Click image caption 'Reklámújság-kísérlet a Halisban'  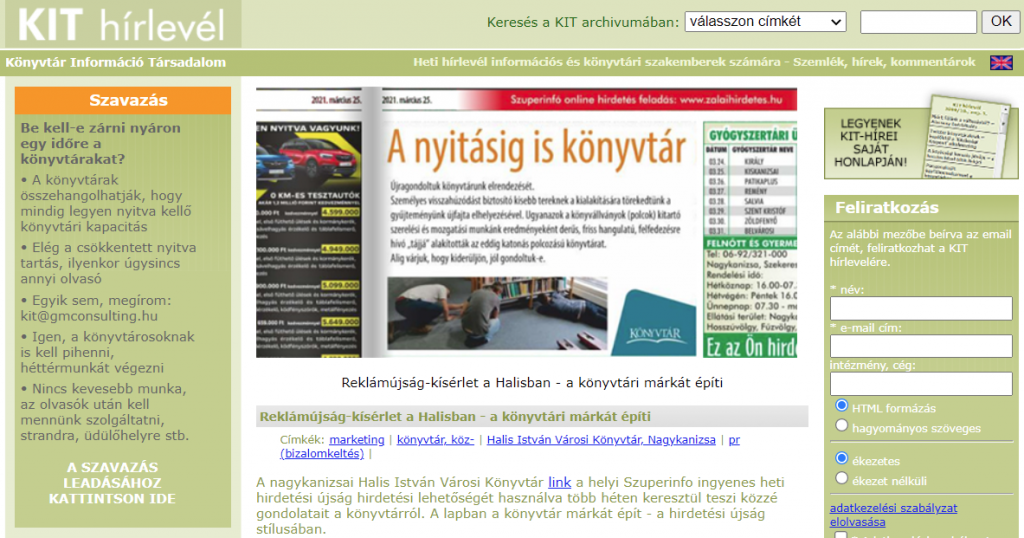click(532, 383)
